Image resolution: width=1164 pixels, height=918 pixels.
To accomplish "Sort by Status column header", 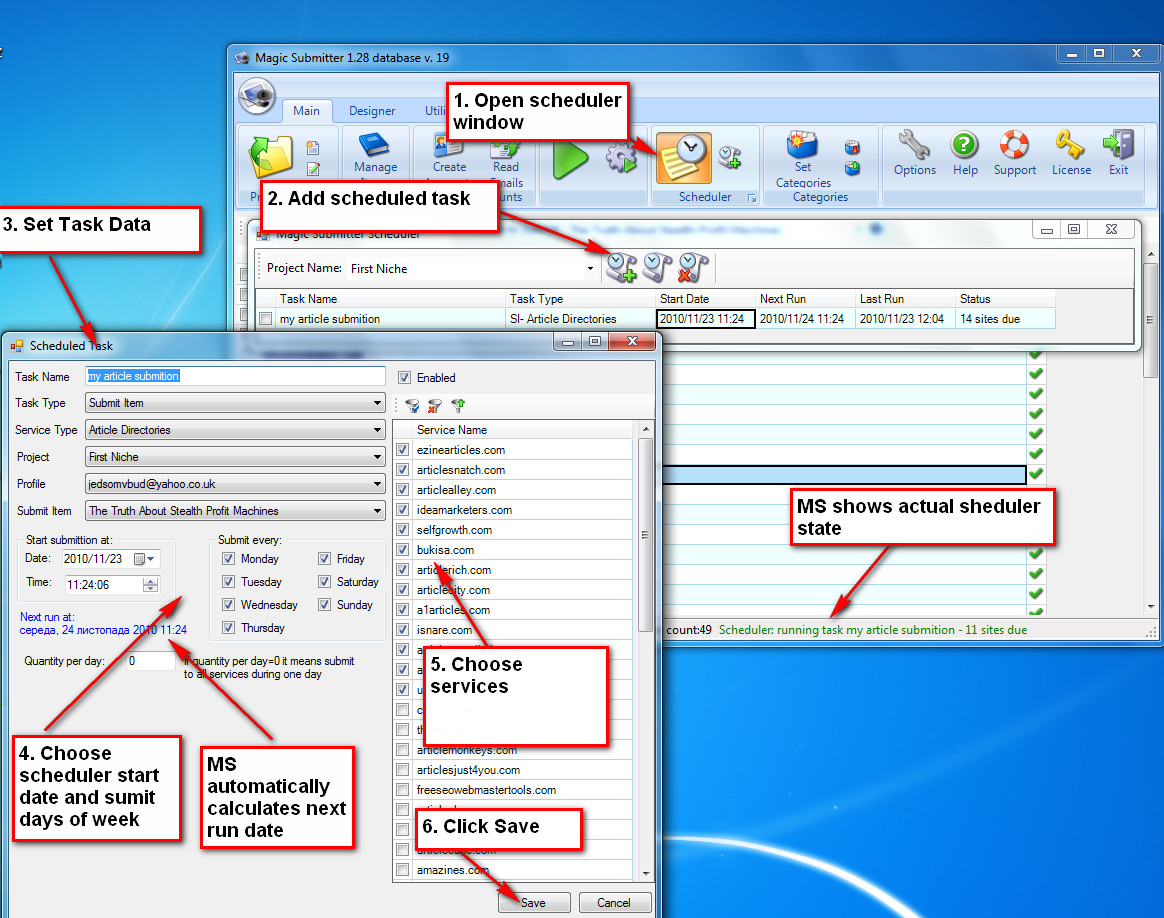I will pyautogui.click(x=1004, y=299).
